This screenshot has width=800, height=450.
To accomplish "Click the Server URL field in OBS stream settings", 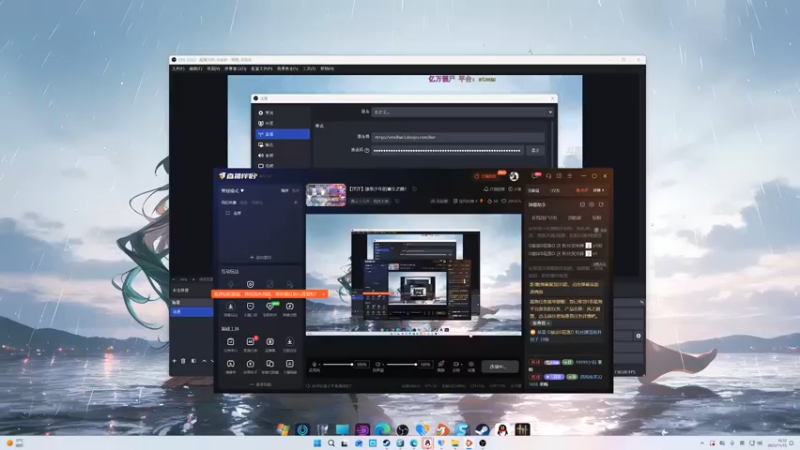I will 458,137.
